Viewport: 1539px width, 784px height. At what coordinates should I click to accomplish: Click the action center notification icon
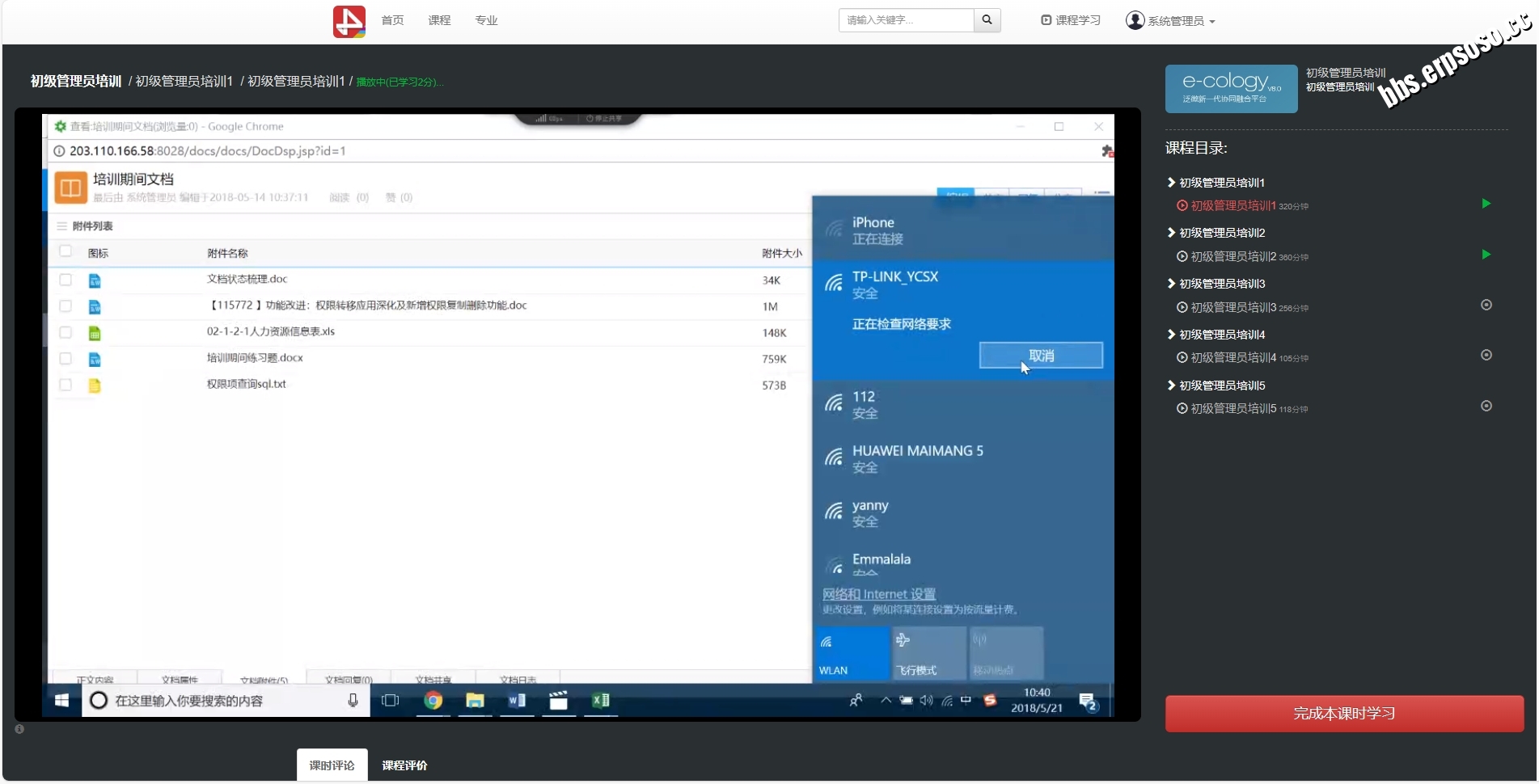[x=1088, y=702]
